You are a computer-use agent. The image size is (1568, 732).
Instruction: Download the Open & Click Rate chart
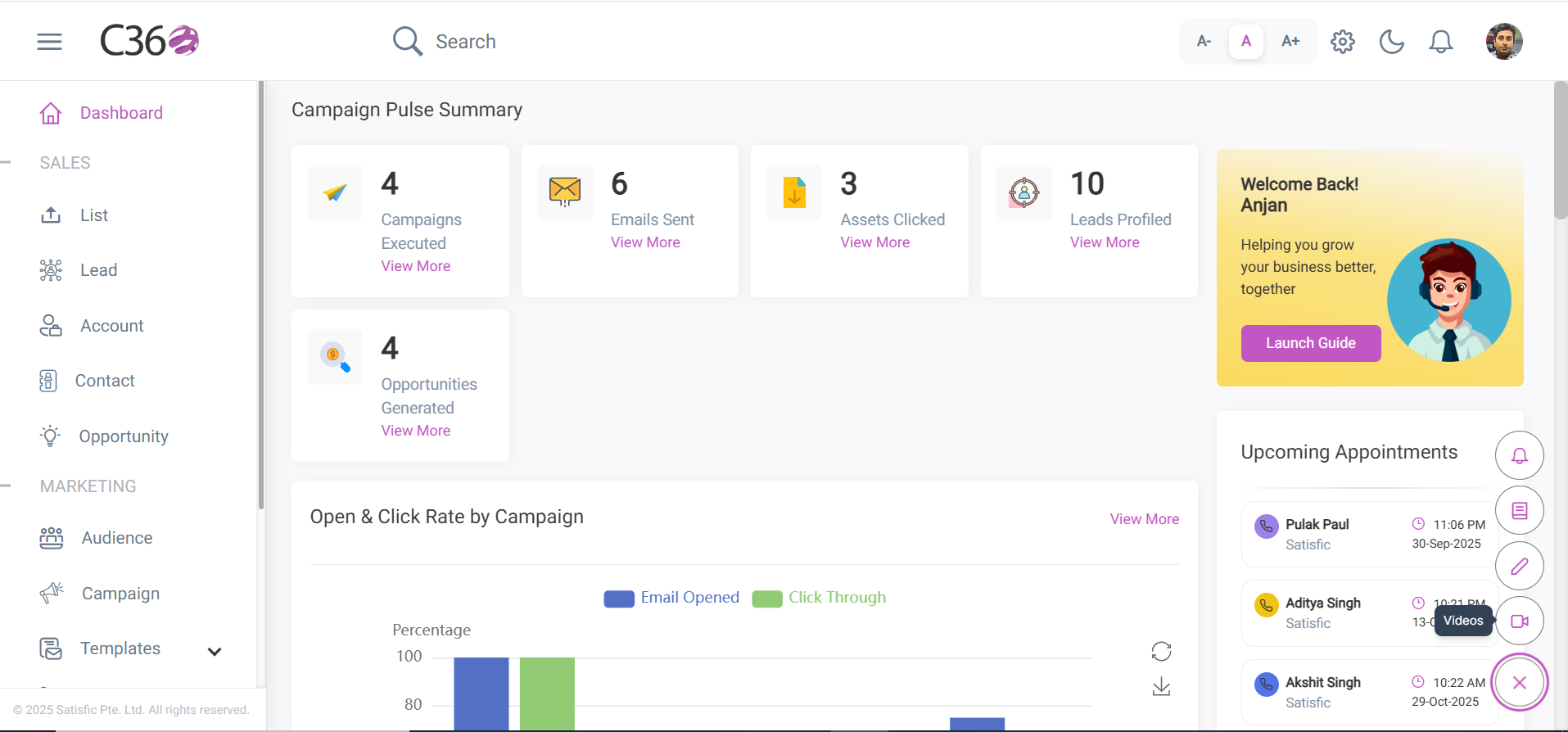[x=1161, y=686]
